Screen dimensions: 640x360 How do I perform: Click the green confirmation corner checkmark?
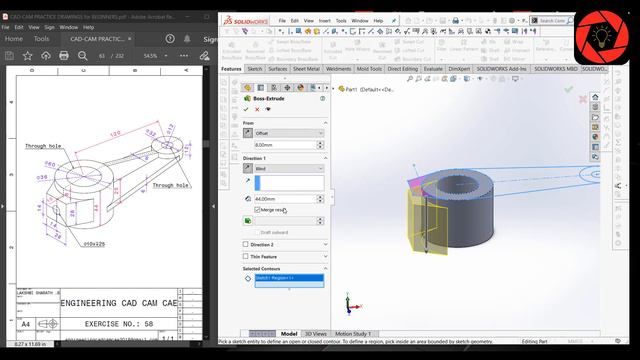coord(569,89)
